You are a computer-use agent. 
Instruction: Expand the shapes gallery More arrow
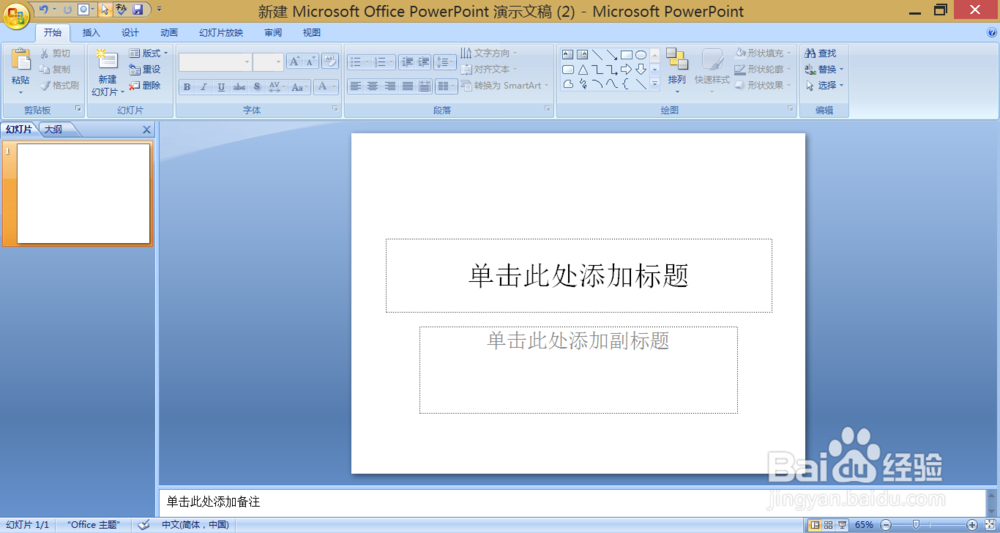pyautogui.click(x=654, y=84)
